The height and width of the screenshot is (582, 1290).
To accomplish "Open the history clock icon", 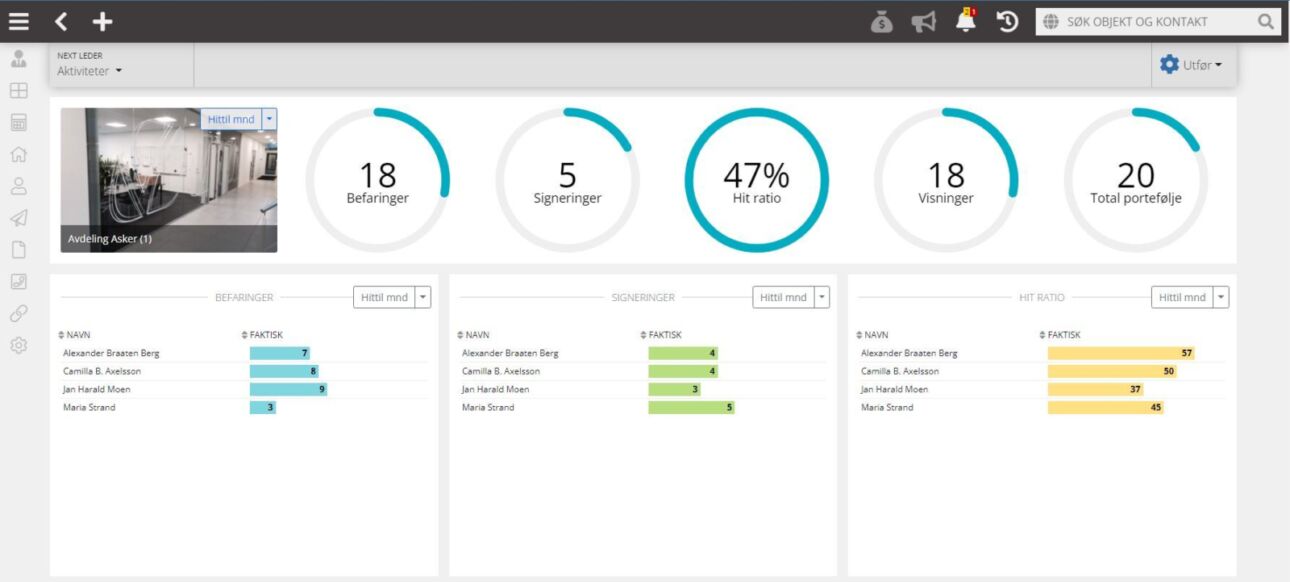I will [x=1008, y=21].
